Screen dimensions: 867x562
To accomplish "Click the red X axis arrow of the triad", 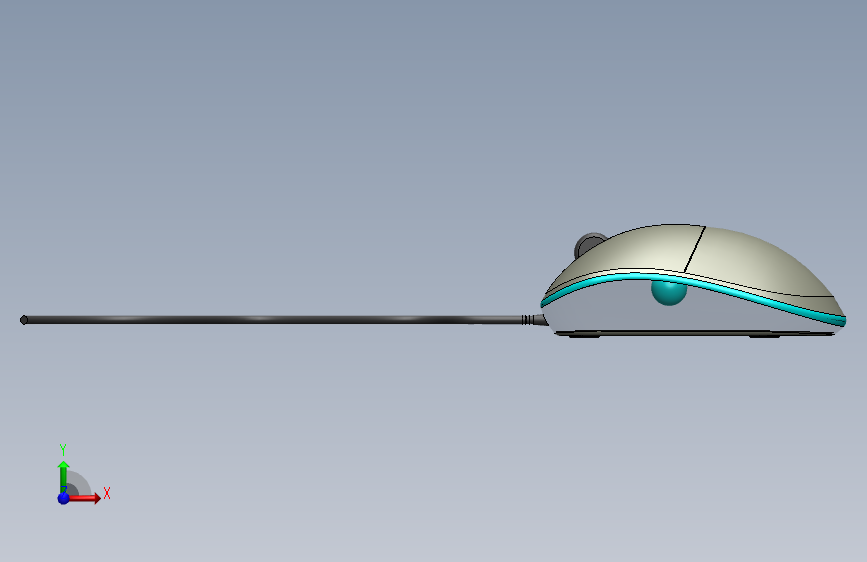I will [84, 498].
